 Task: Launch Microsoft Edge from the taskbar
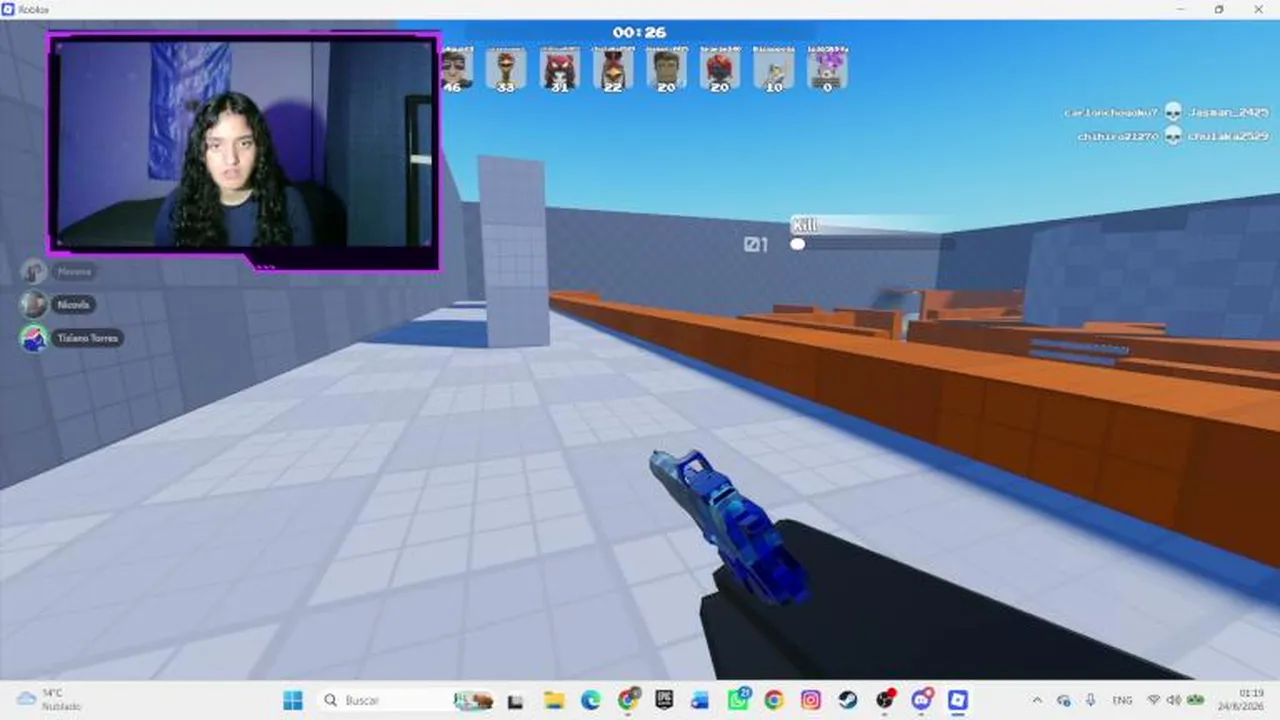tap(590, 700)
